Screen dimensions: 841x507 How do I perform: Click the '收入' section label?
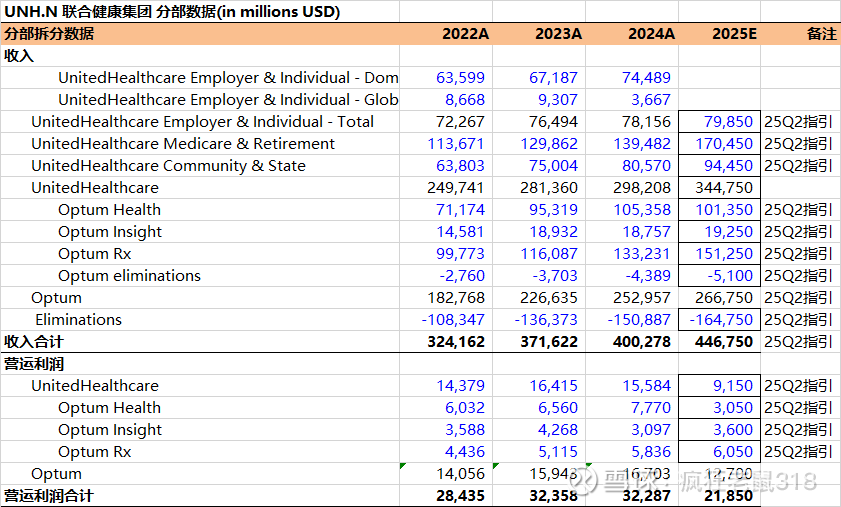[x=19, y=56]
